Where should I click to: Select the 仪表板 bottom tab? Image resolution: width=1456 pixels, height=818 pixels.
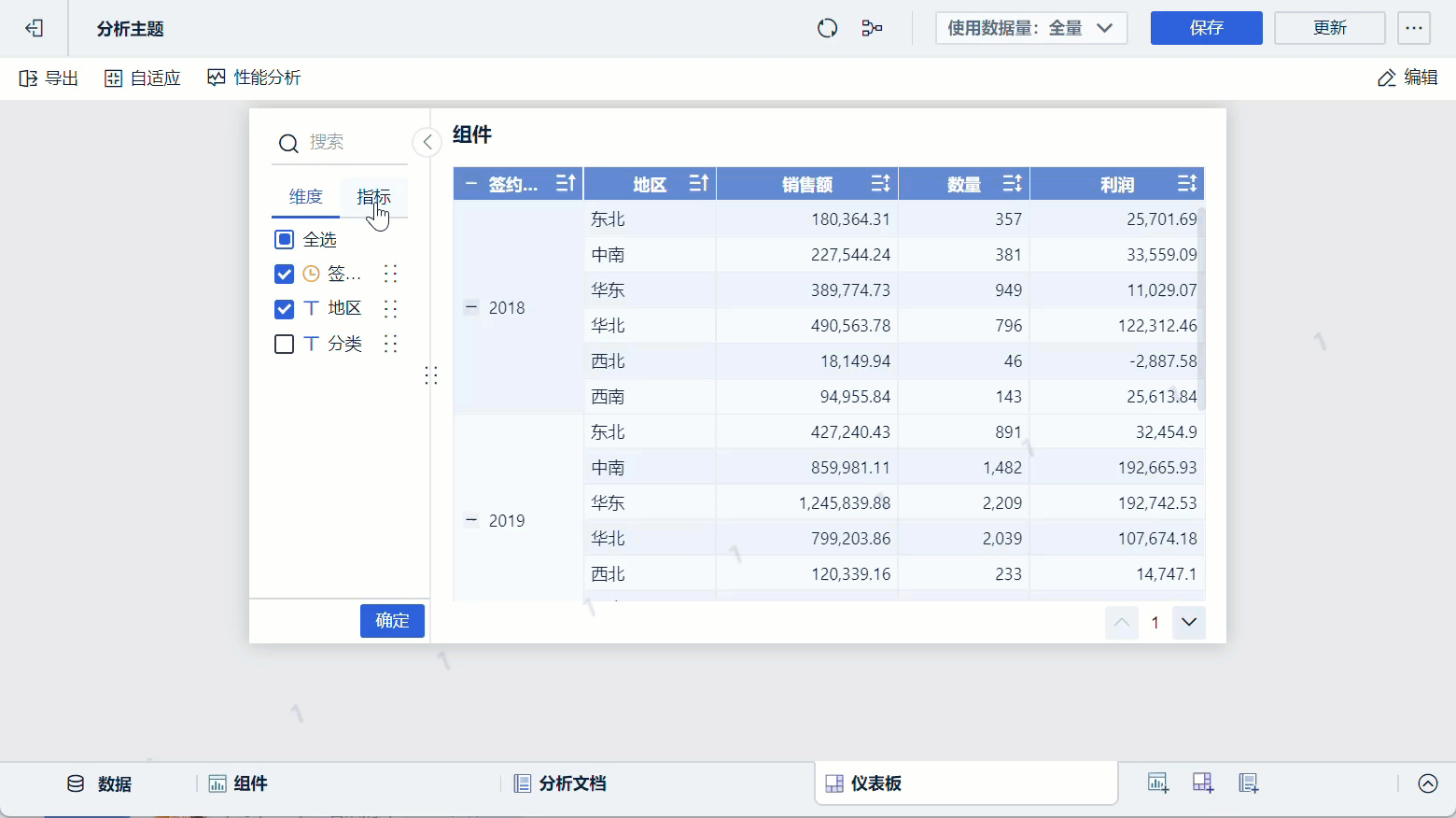pos(967,783)
